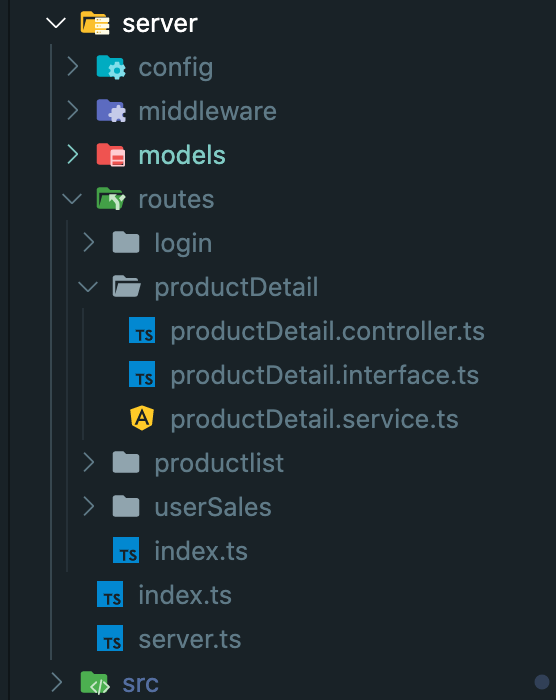
Task: Click the green routes folder icon
Action: [111, 199]
